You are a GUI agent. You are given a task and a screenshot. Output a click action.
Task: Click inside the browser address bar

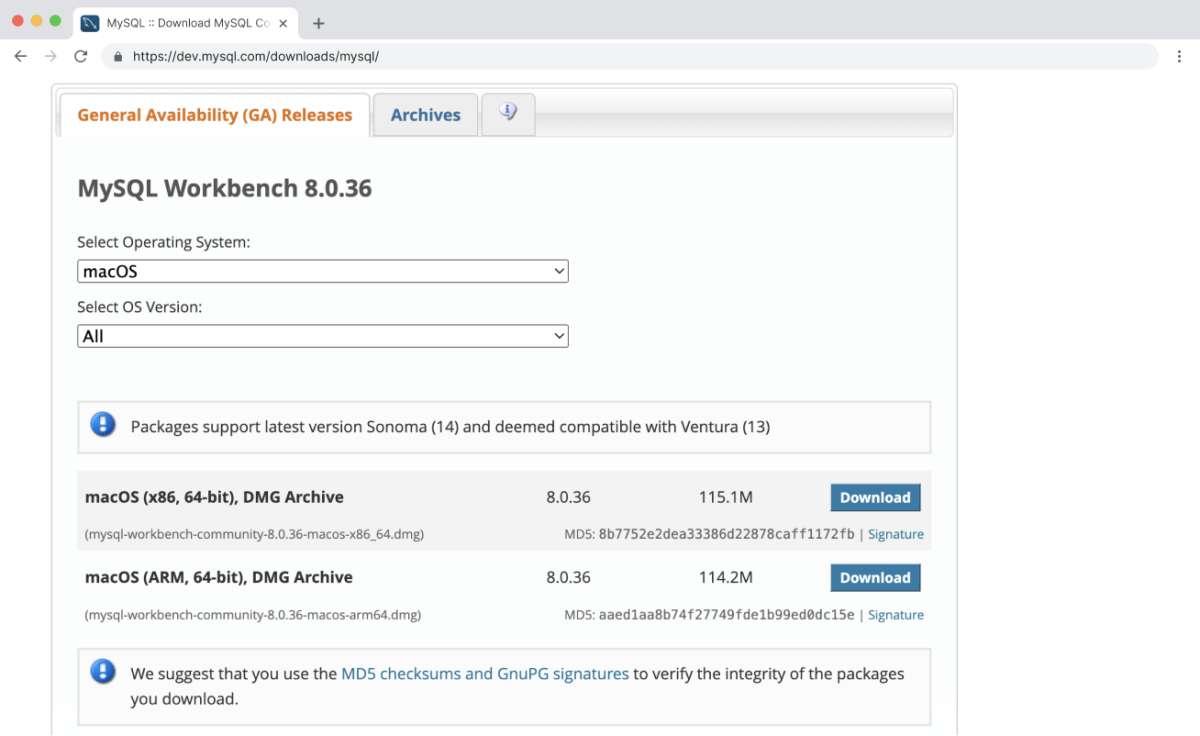(x=400, y=57)
